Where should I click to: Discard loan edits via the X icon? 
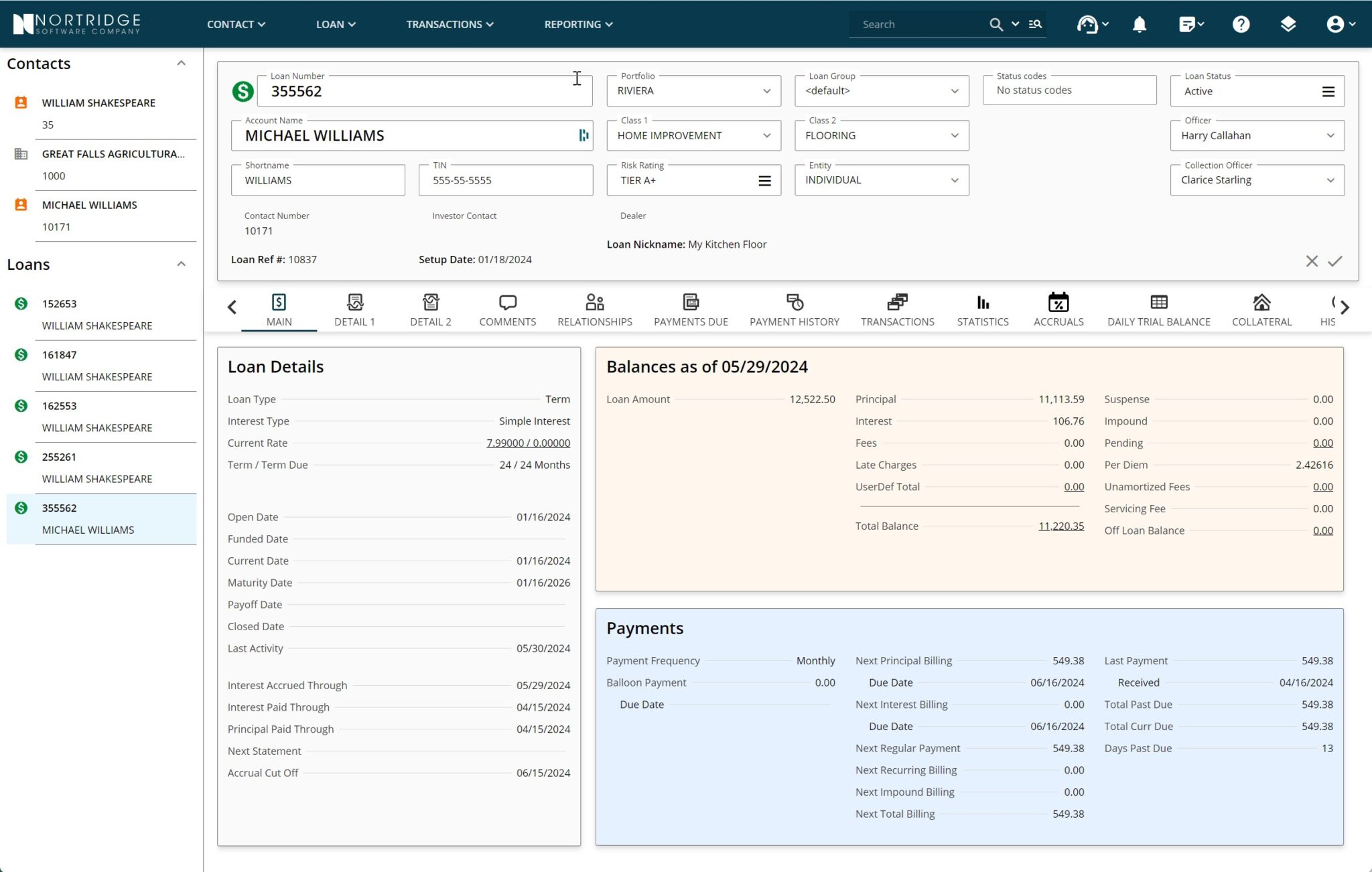tap(1312, 261)
